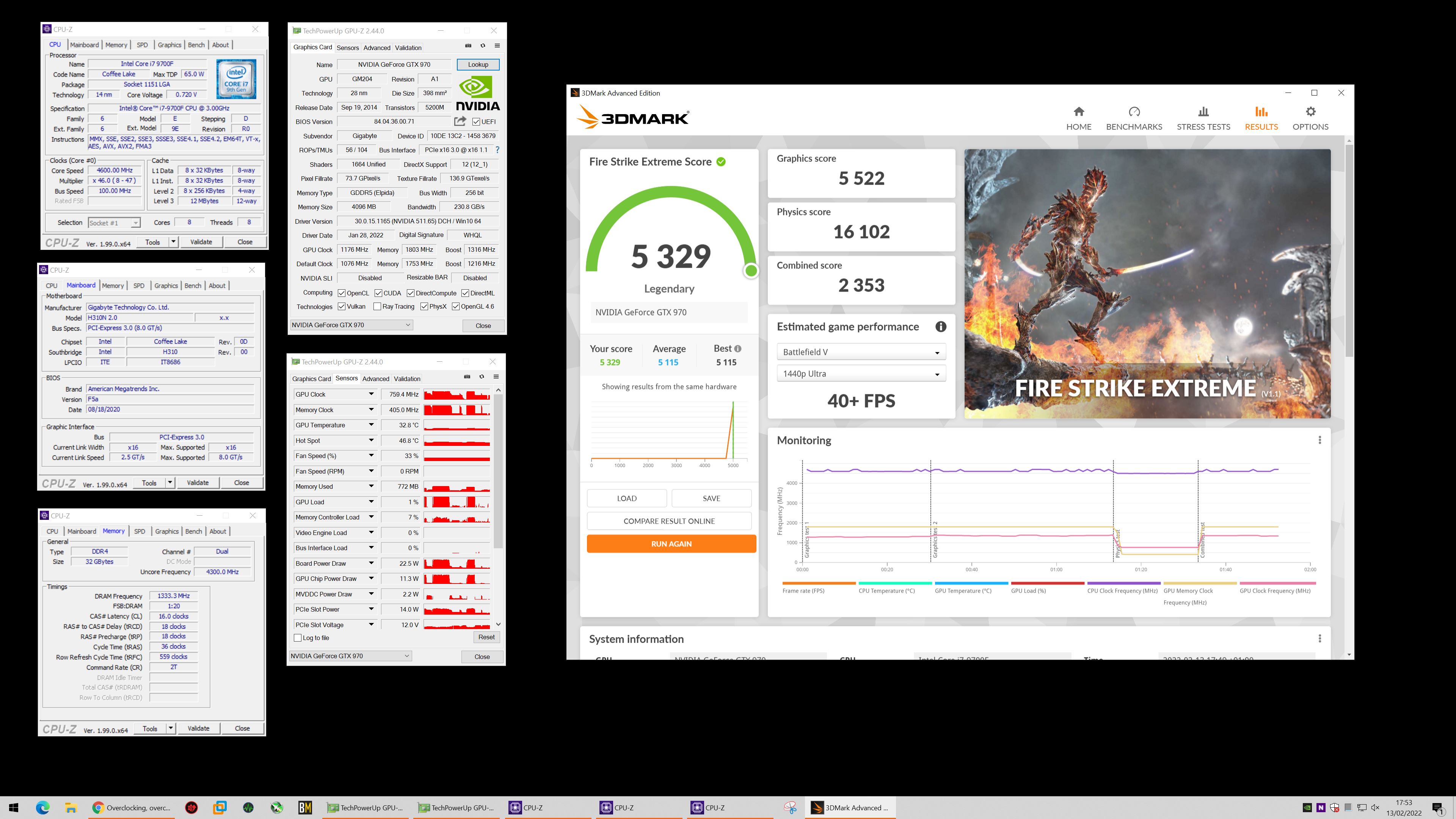Open OPTIONS gear in 3DMark

(1310, 118)
